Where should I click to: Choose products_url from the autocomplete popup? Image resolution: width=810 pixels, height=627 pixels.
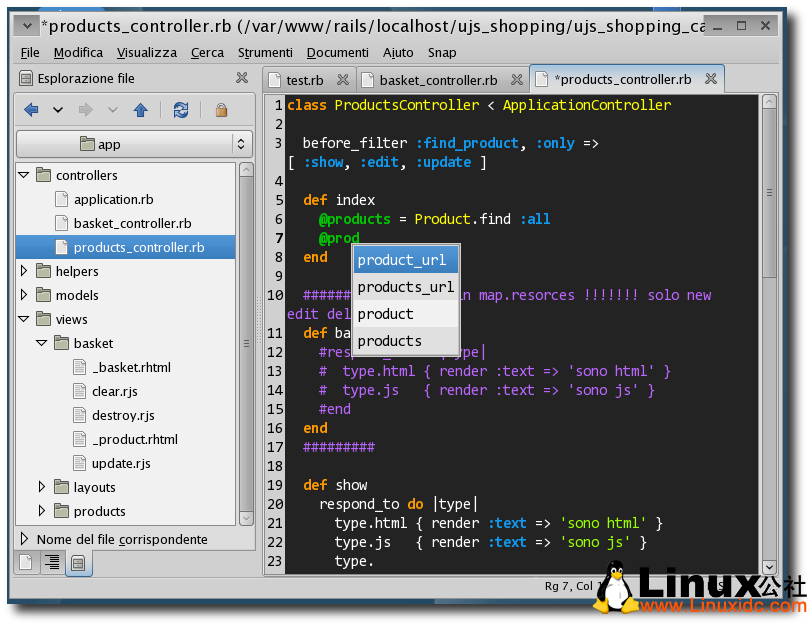tap(405, 287)
